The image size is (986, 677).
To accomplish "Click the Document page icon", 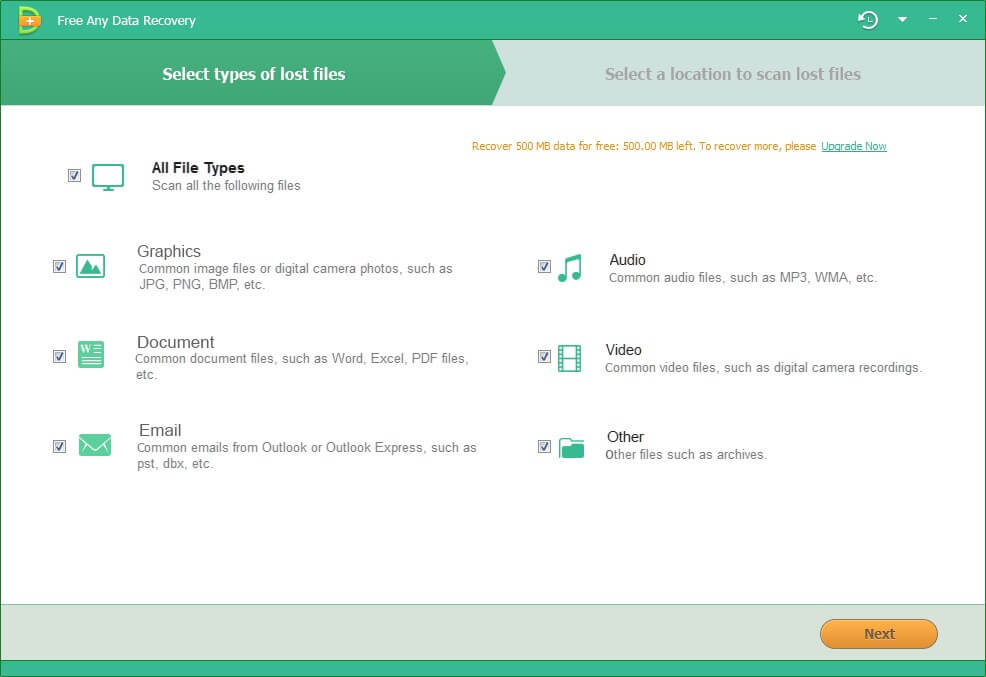I will (91, 355).
